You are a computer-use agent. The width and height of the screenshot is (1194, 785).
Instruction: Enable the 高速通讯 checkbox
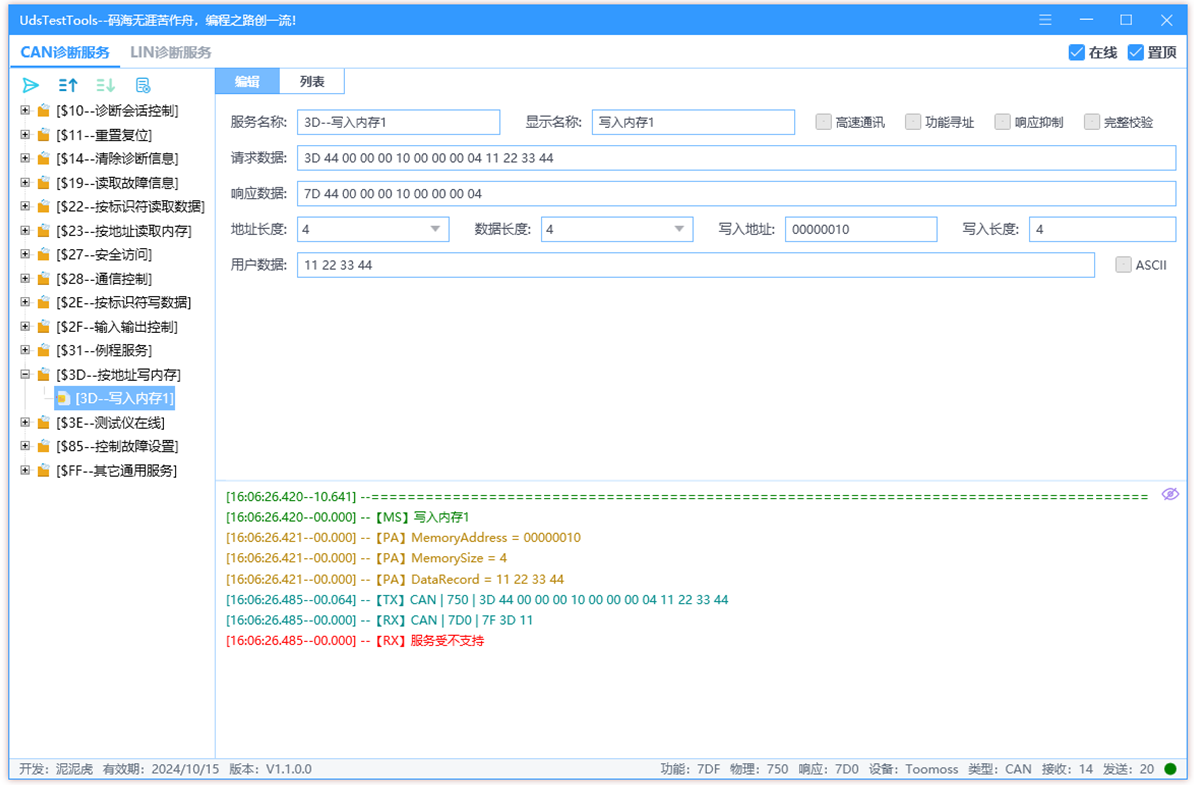[822, 122]
